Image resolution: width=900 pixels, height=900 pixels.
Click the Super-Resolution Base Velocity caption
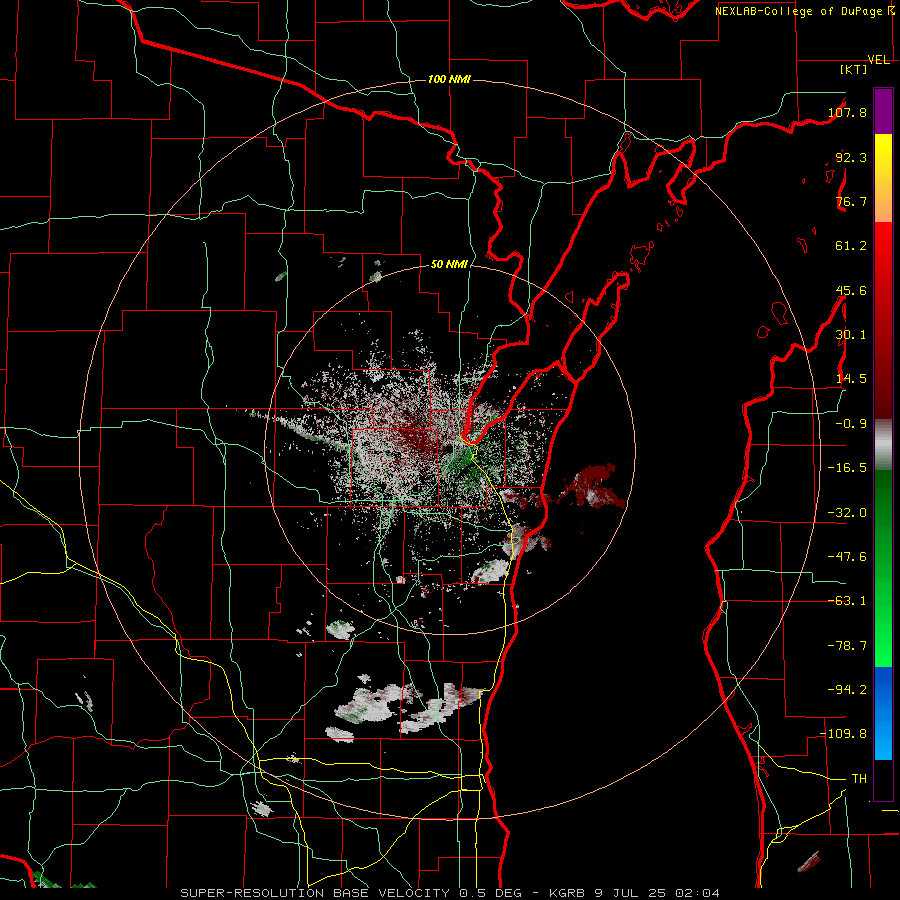(450, 893)
